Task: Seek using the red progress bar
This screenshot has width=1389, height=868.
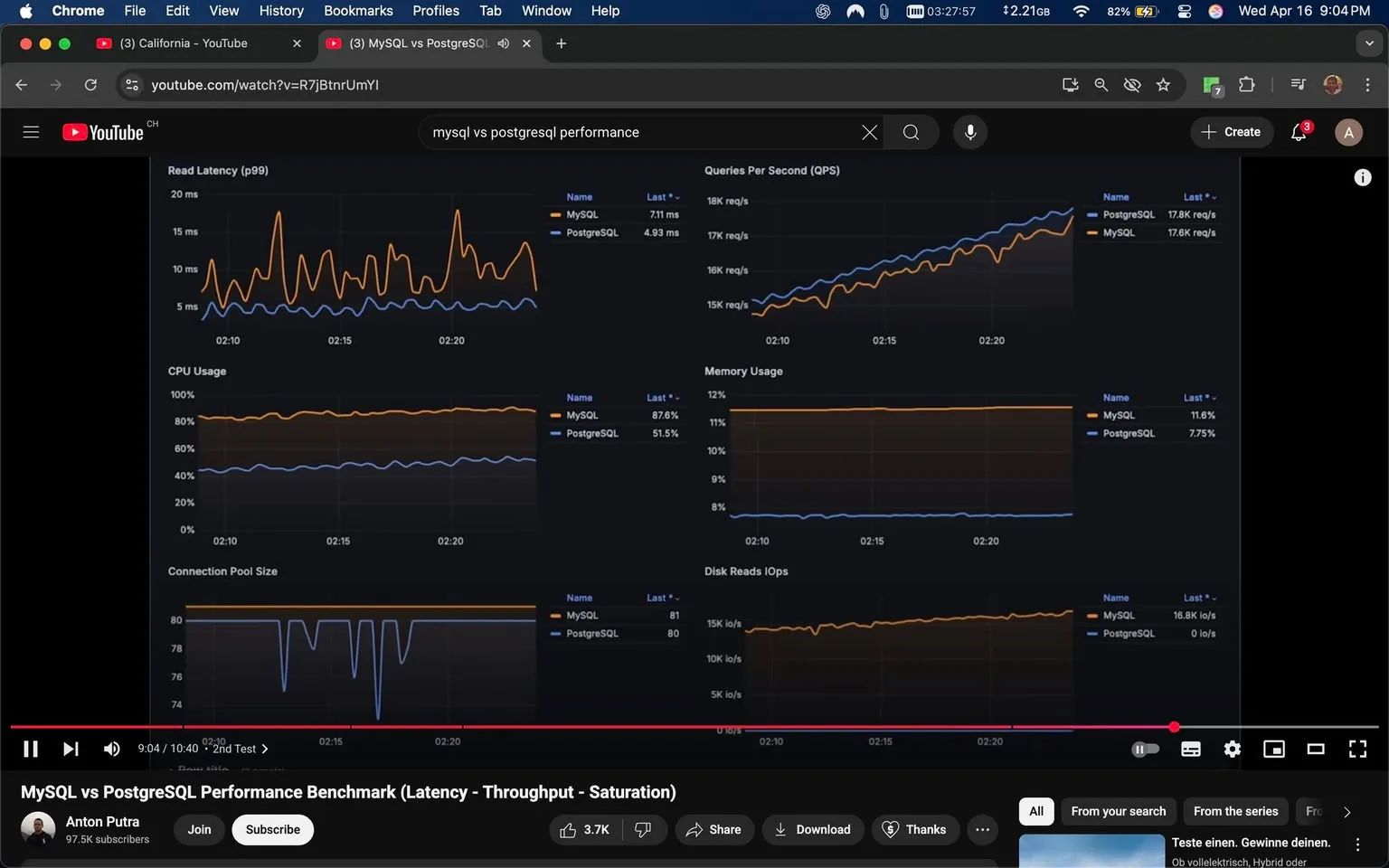Action: [x=633, y=726]
